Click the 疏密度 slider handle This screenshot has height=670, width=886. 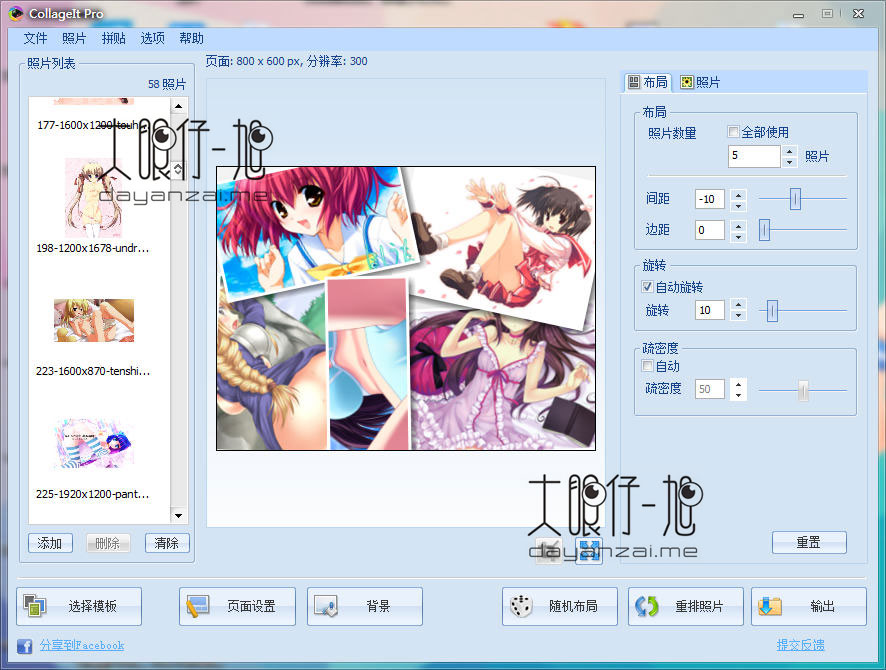(803, 390)
